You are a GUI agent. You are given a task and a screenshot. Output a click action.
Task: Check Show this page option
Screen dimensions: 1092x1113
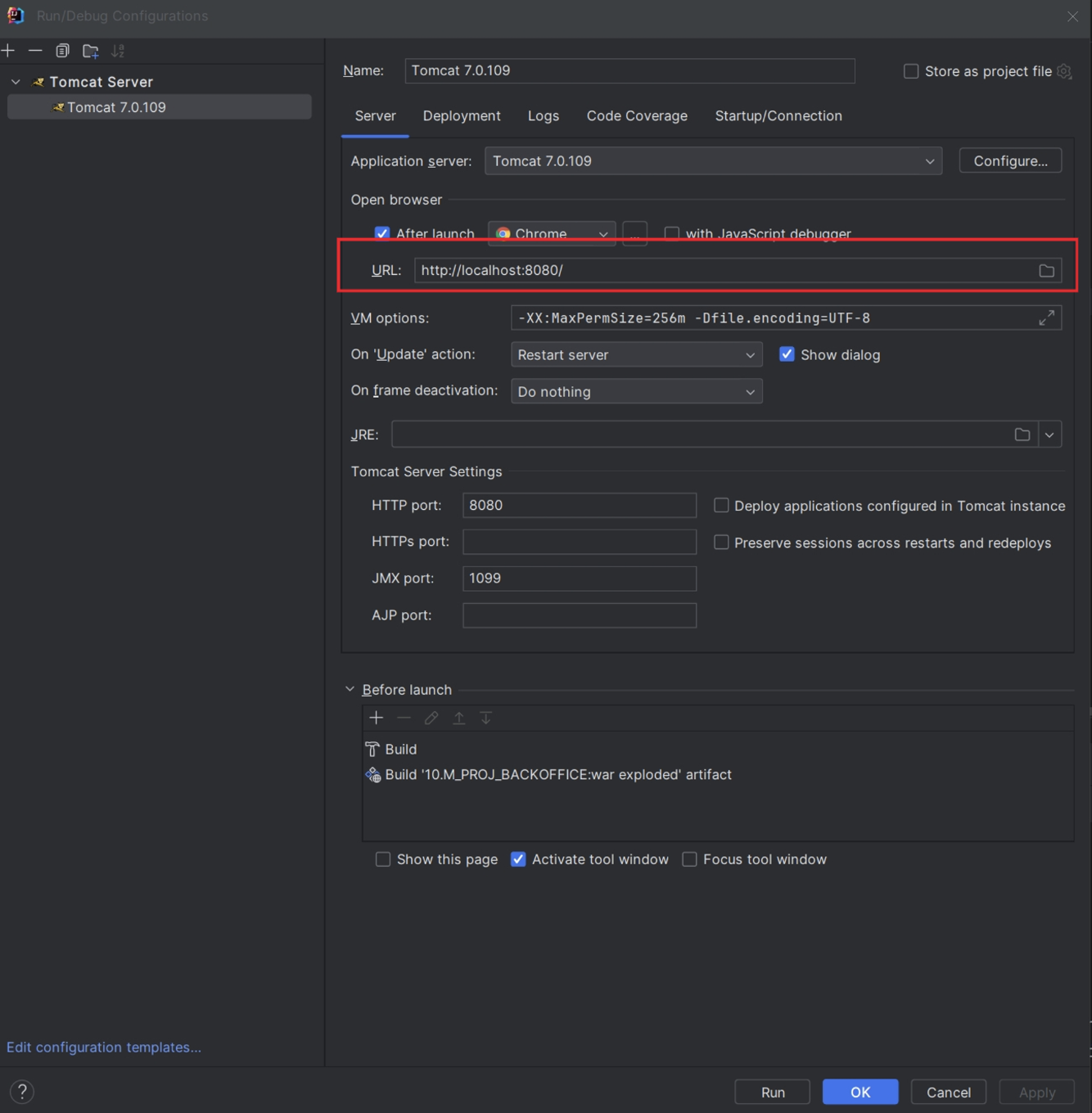click(383, 859)
